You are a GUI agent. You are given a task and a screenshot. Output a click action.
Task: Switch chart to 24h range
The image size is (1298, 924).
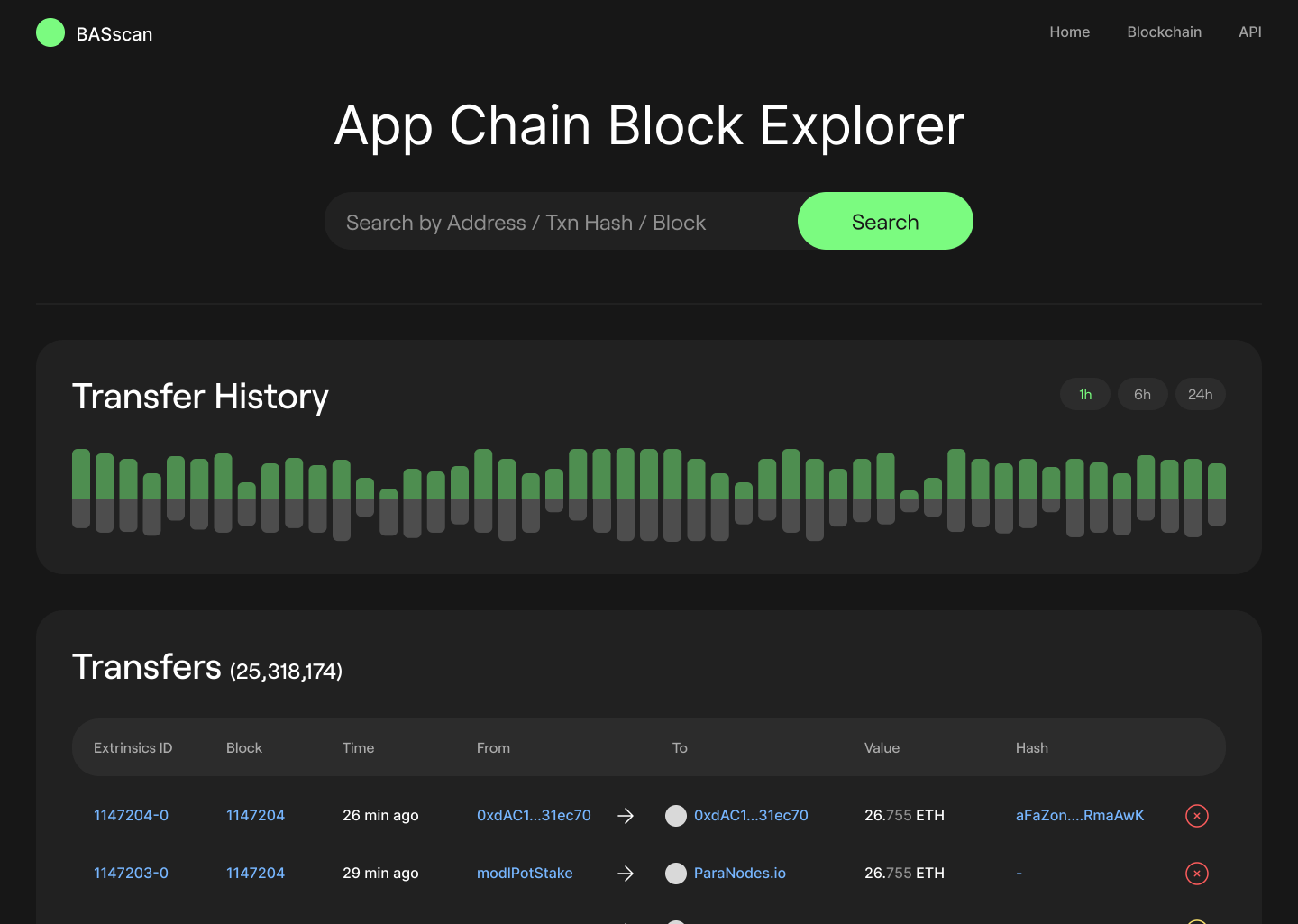point(1200,395)
